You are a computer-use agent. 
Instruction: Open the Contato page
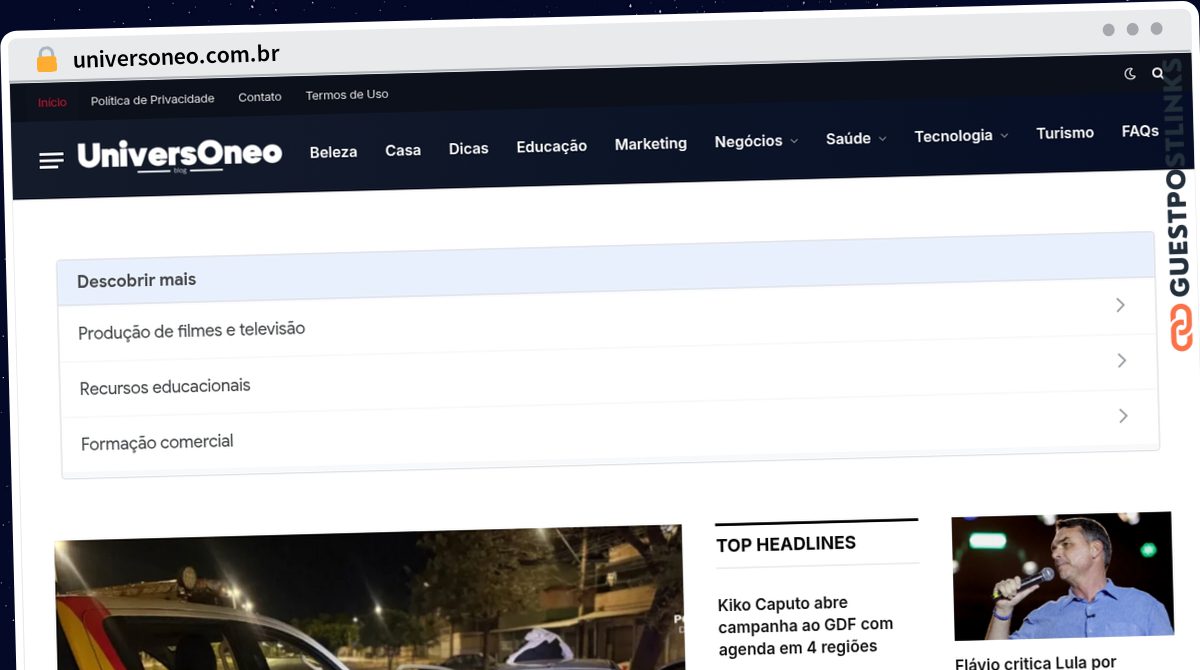(x=260, y=97)
